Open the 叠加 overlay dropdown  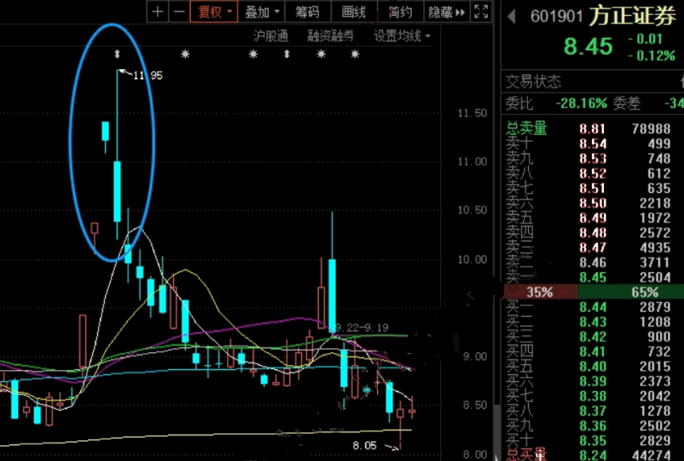point(261,12)
